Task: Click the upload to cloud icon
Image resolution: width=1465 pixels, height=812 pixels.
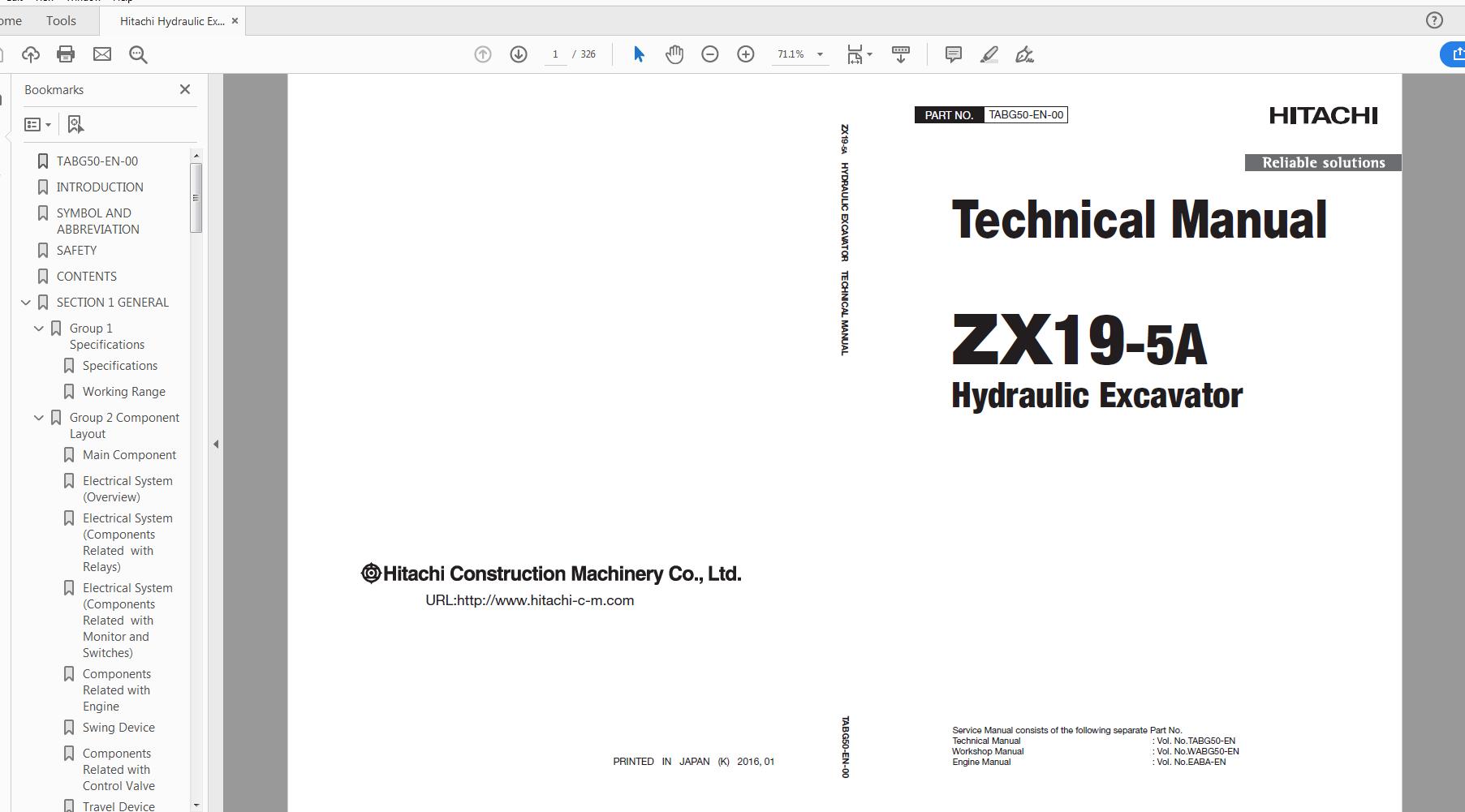Action: 31,54
